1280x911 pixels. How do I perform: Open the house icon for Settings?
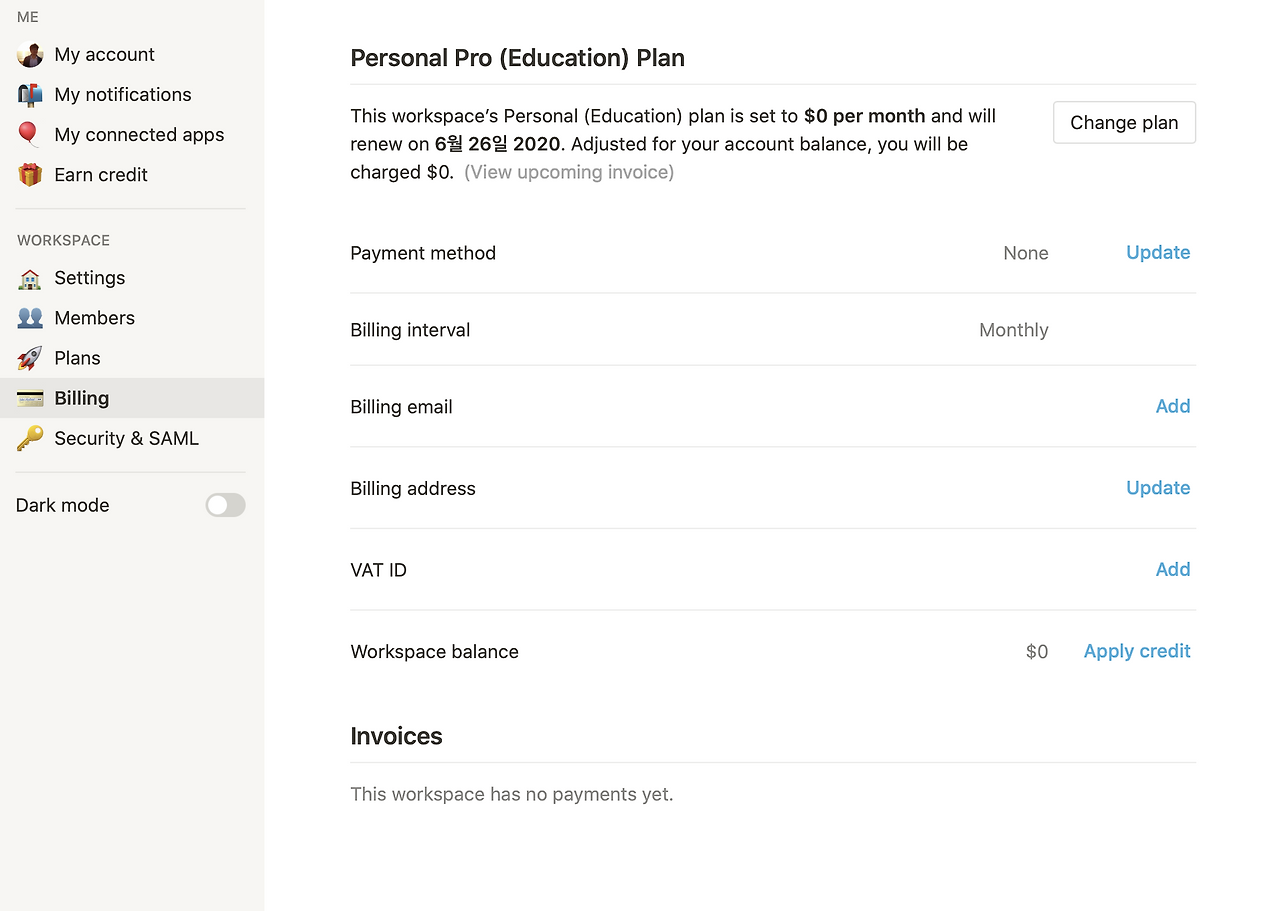coord(30,278)
